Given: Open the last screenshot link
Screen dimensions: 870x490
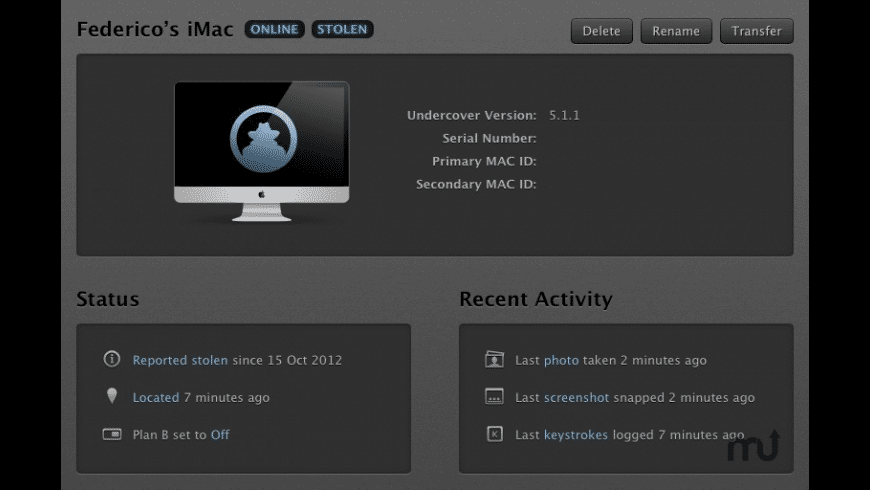Looking at the screenshot, I should tap(576, 397).
